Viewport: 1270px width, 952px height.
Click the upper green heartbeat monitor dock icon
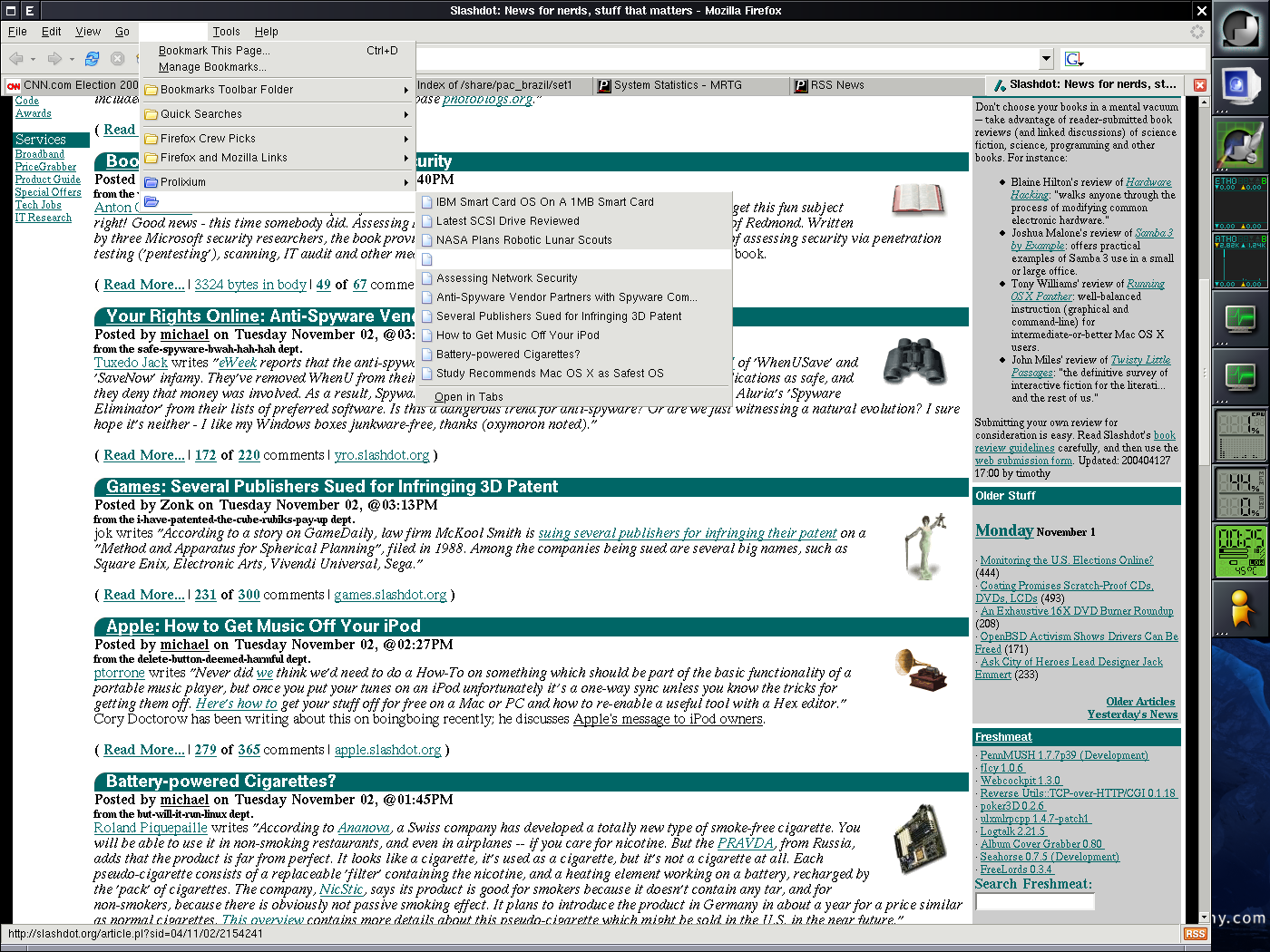click(x=1240, y=318)
